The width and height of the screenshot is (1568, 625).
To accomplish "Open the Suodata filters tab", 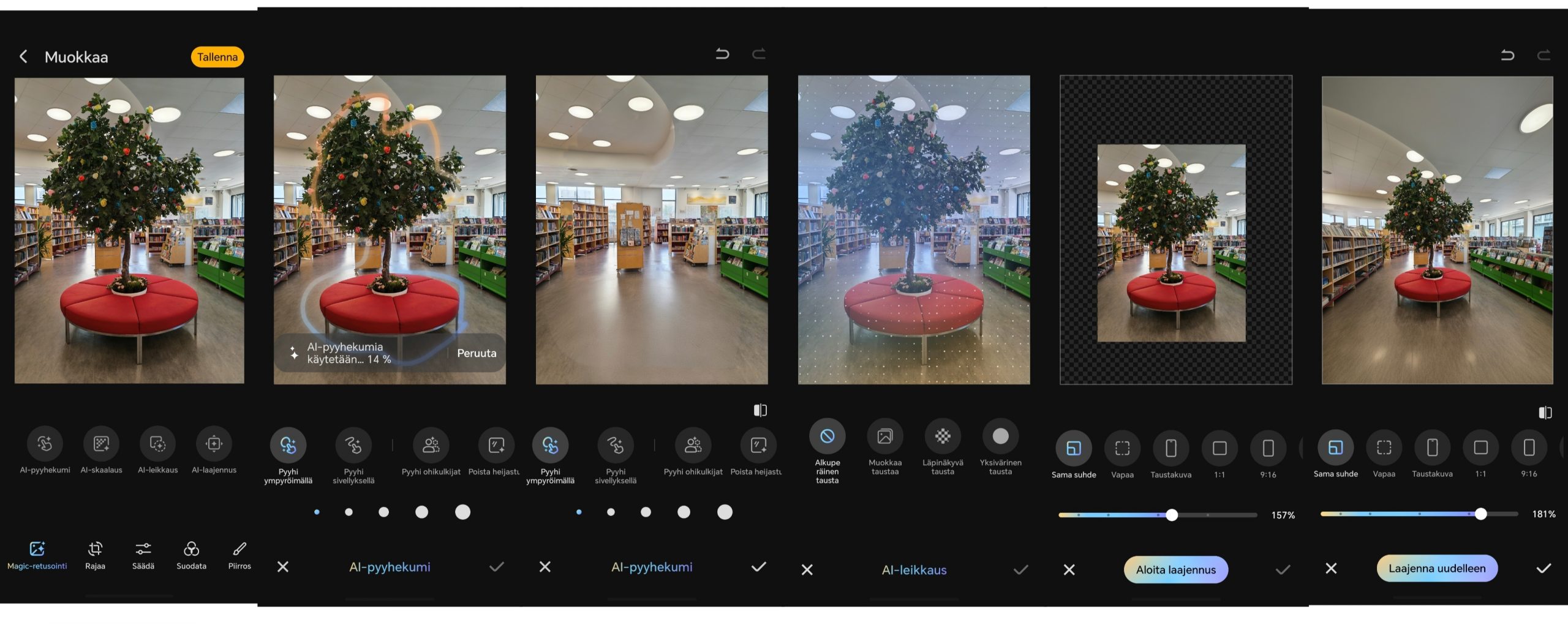I will pyautogui.click(x=191, y=555).
